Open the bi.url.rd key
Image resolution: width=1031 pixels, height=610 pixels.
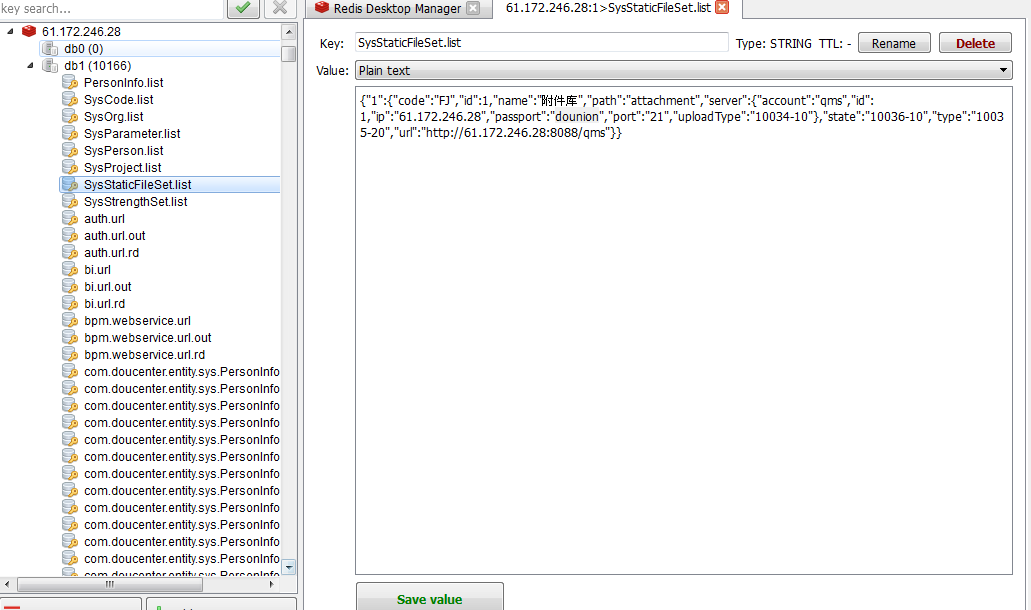[105, 304]
